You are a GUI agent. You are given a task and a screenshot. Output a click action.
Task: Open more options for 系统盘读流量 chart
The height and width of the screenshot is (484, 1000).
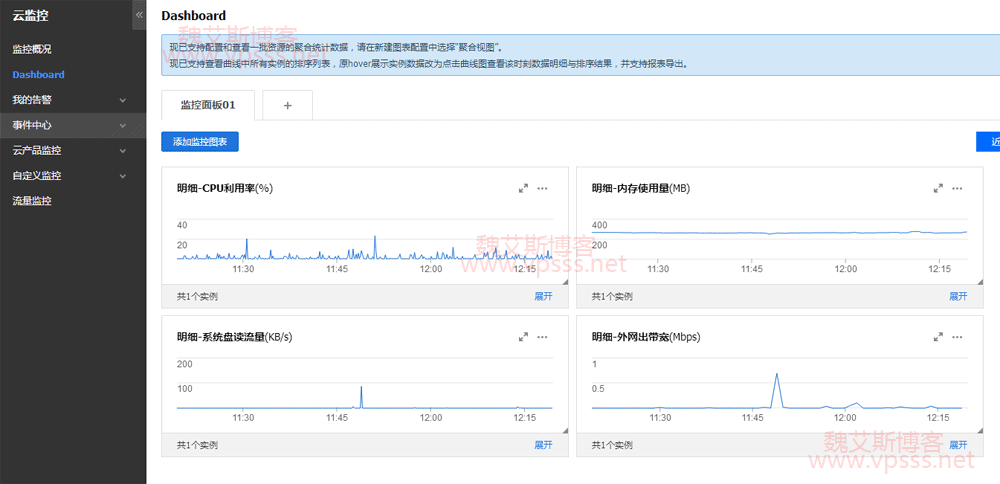coord(542,337)
